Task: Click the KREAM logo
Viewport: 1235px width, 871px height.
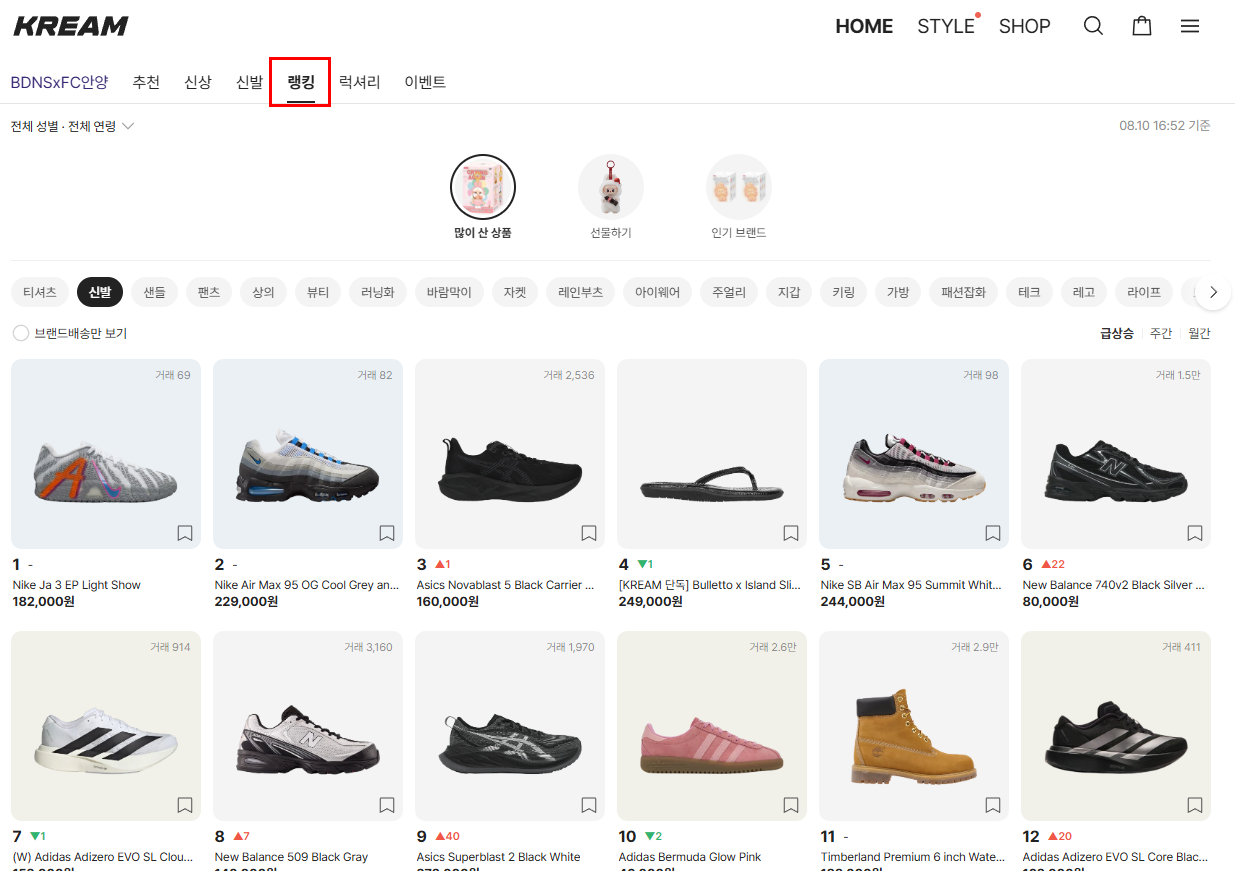Action: point(71,26)
